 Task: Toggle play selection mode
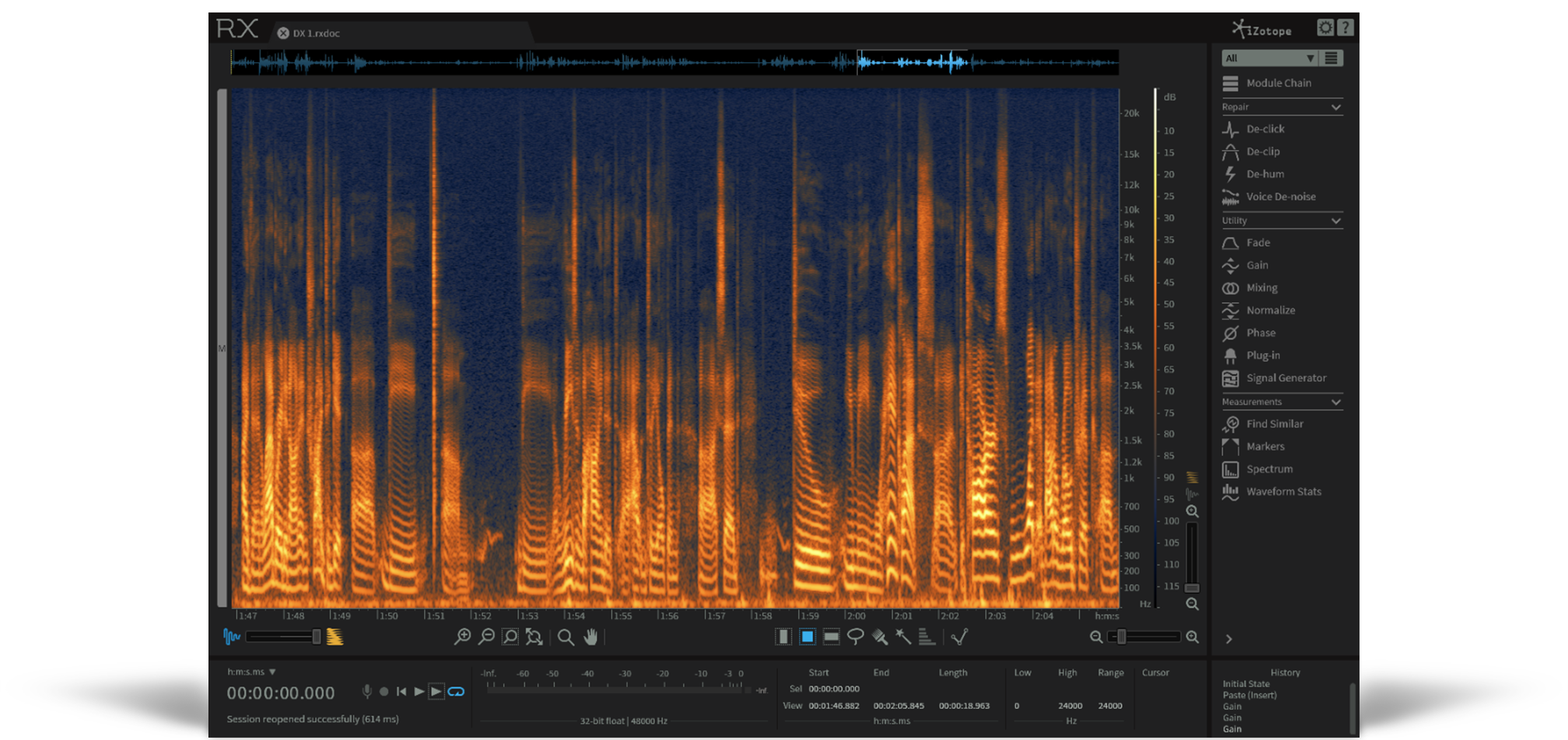[436, 692]
